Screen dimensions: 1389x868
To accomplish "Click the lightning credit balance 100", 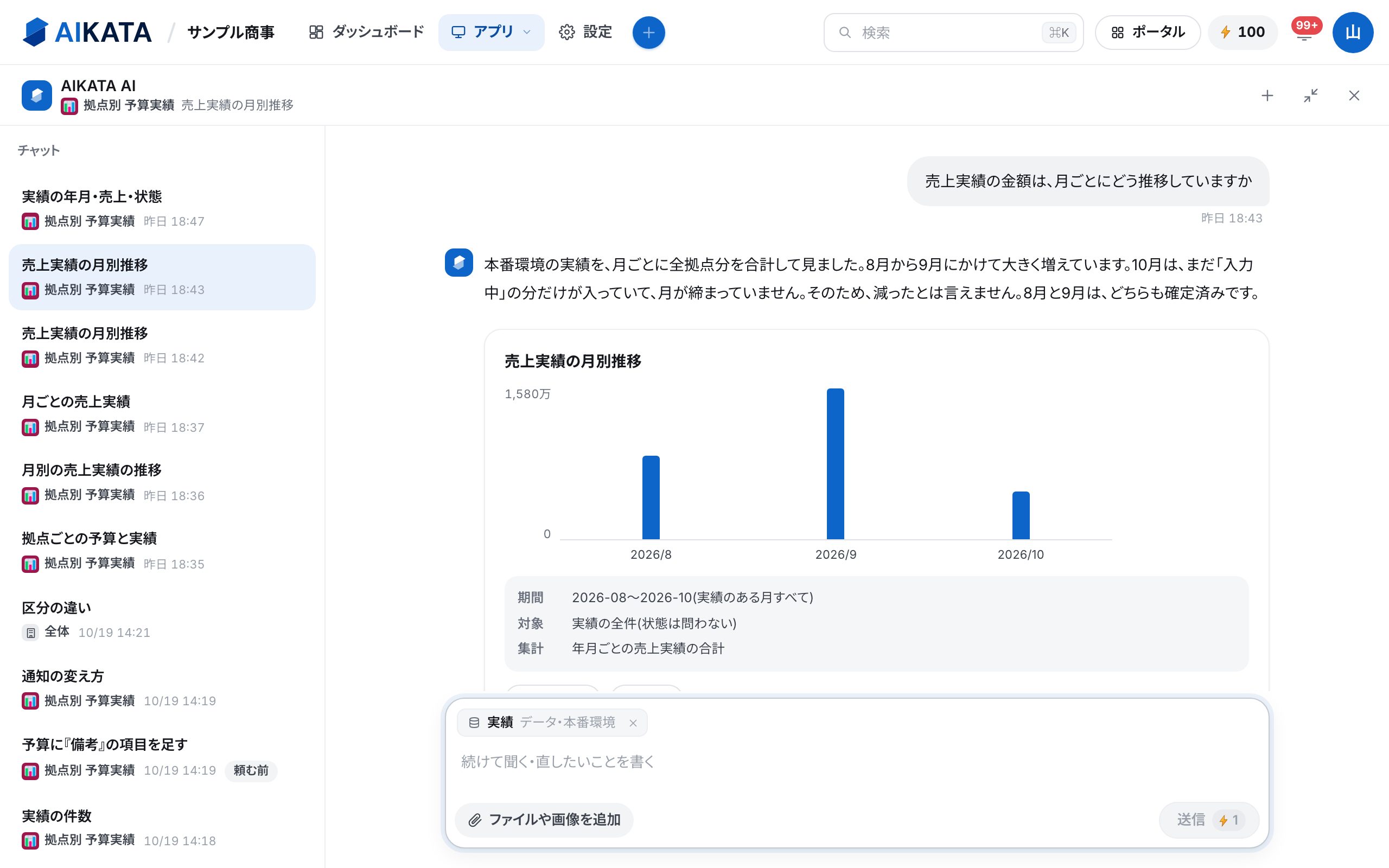I will coord(1243,32).
